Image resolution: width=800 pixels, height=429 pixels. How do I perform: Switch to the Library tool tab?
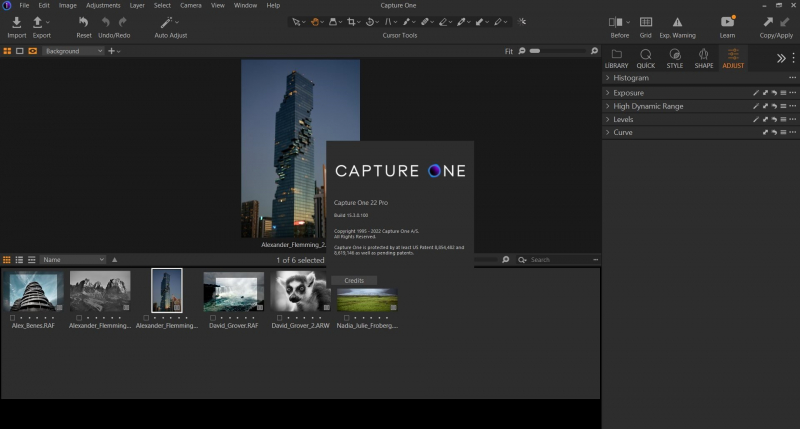[617, 58]
